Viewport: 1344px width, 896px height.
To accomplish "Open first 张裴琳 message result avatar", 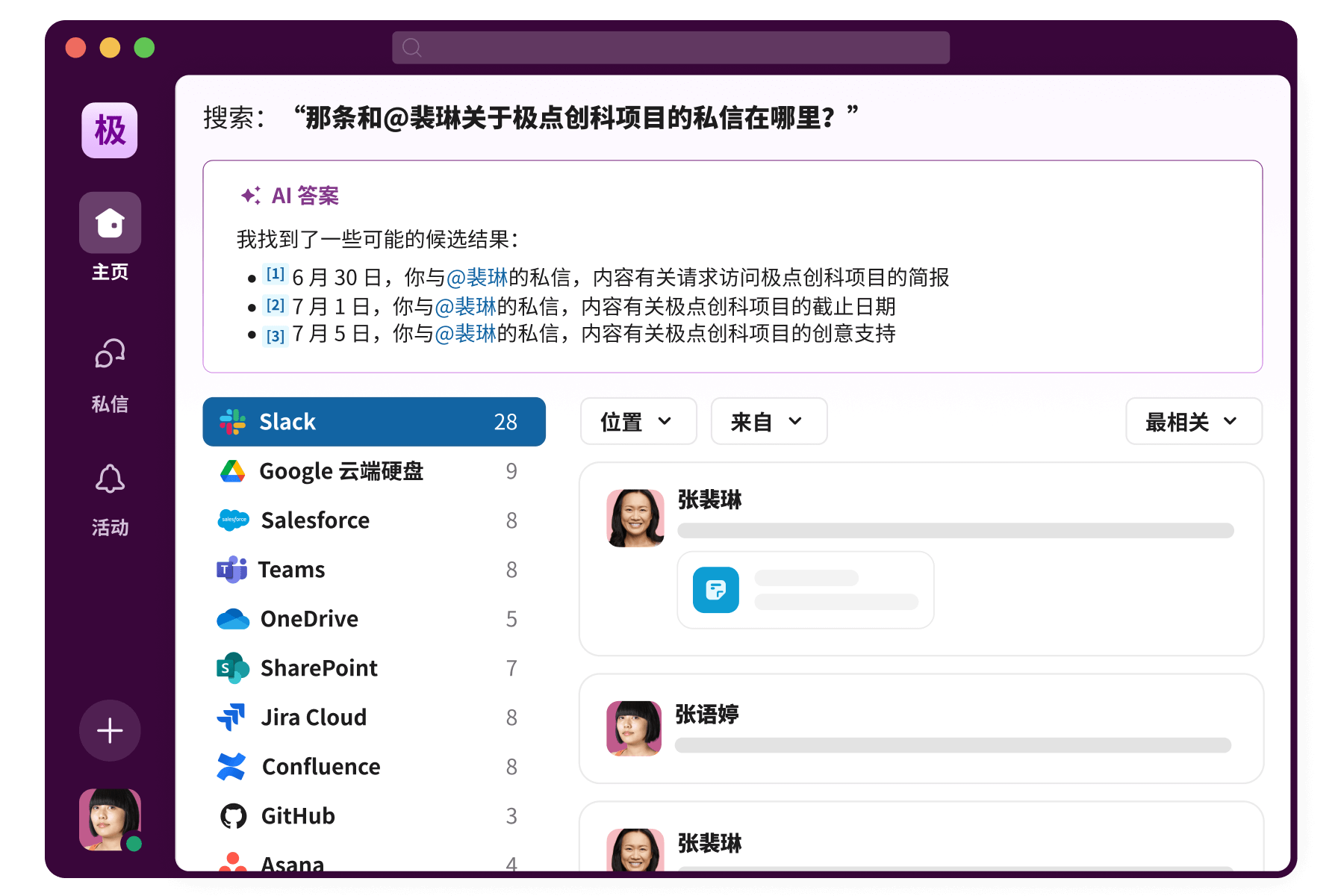I will click(635, 518).
